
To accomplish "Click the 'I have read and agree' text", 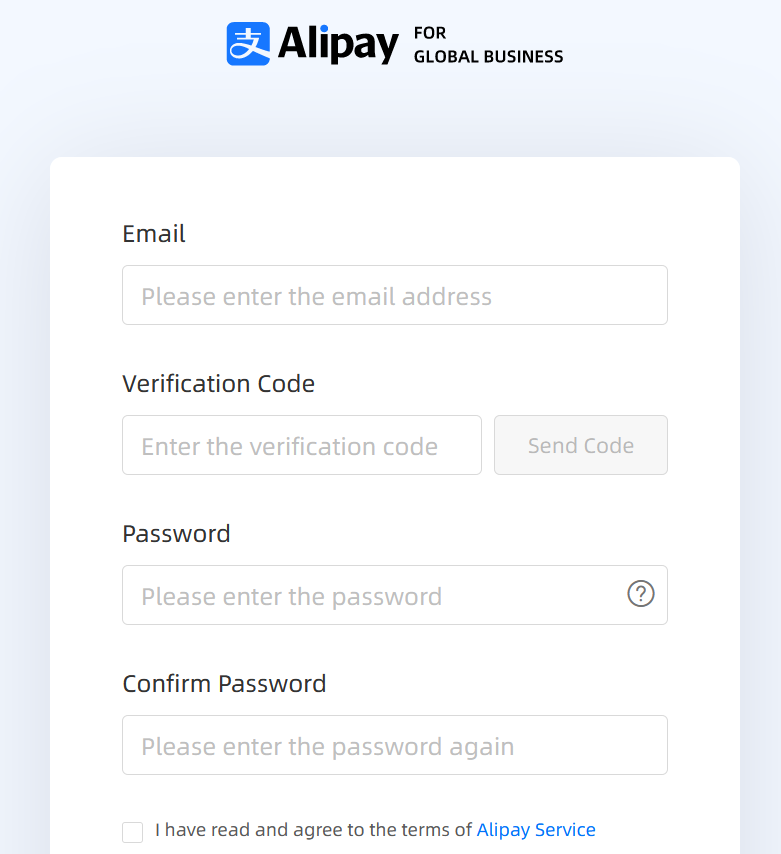I will coord(313,830).
